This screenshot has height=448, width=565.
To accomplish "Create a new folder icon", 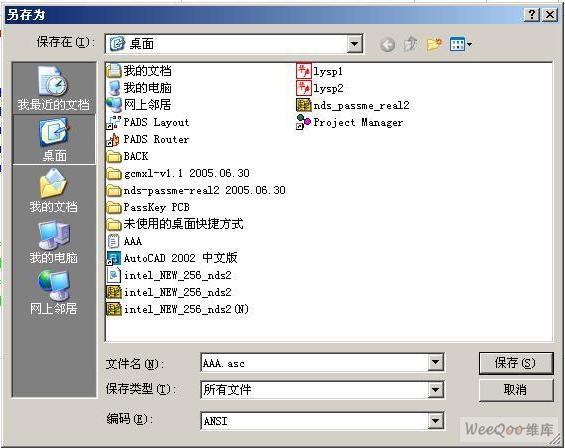I will click(x=434, y=44).
